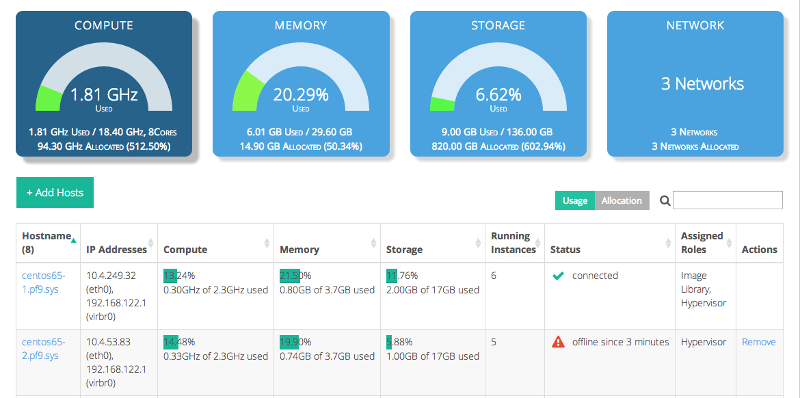Click '0.33GHz of 2.3GHz used' text
Viewport: 800px width, 398px height.
(x=215, y=356)
